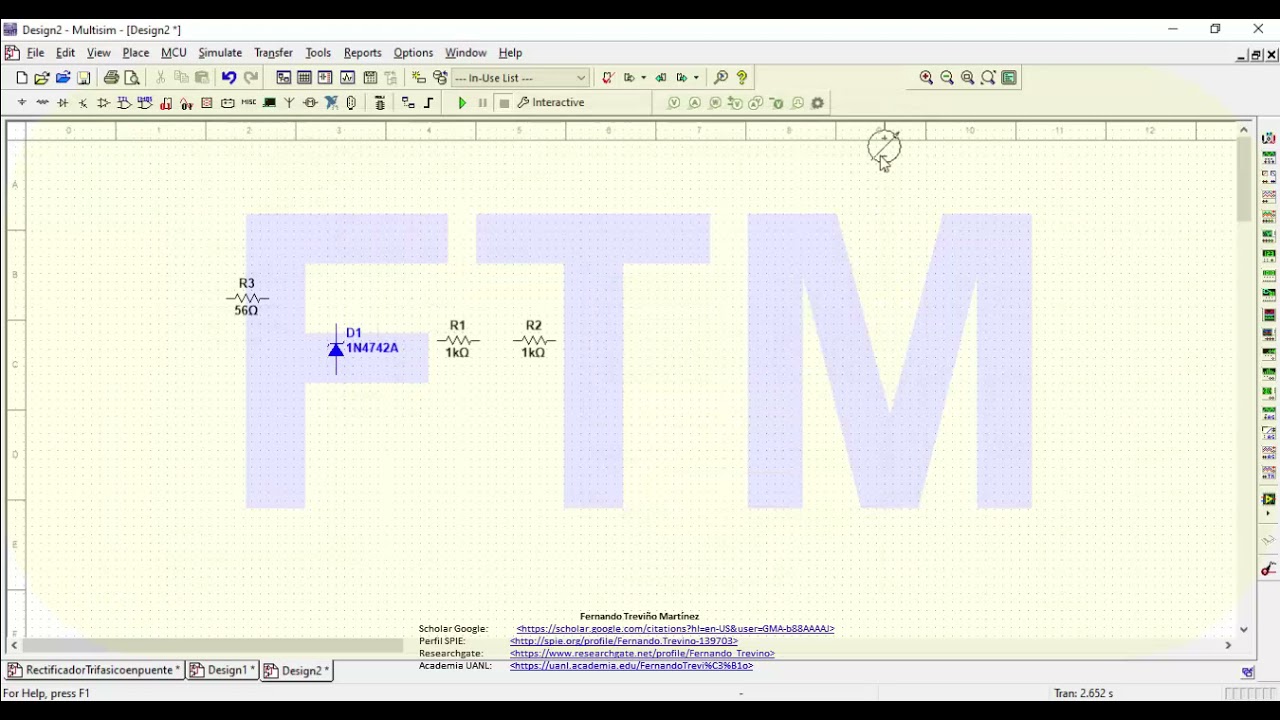Create a new design file
Image resolution: width=1280 pixels, height=720 pixels.
click(22, 78)
